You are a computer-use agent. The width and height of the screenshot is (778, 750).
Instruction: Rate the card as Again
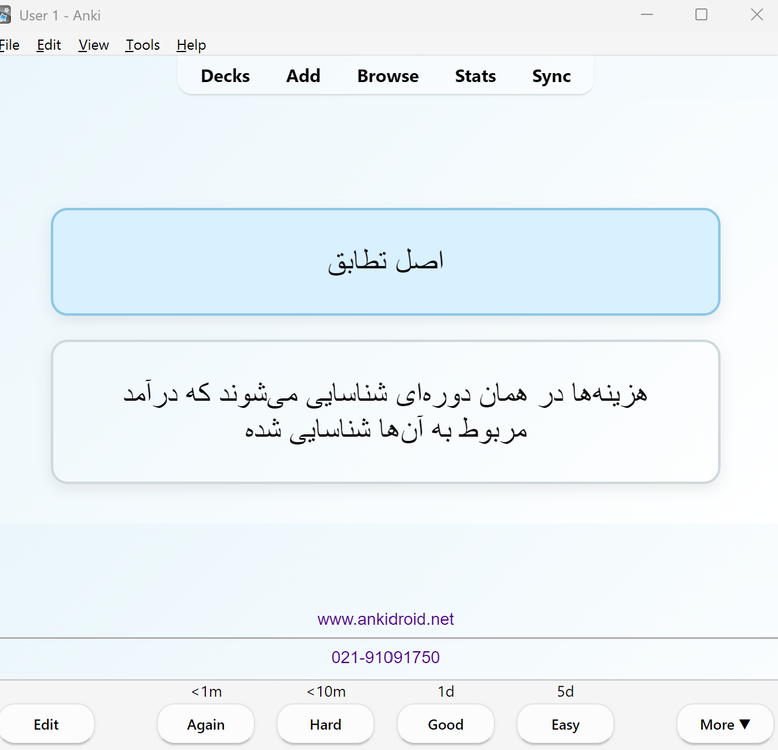point(206,724)
